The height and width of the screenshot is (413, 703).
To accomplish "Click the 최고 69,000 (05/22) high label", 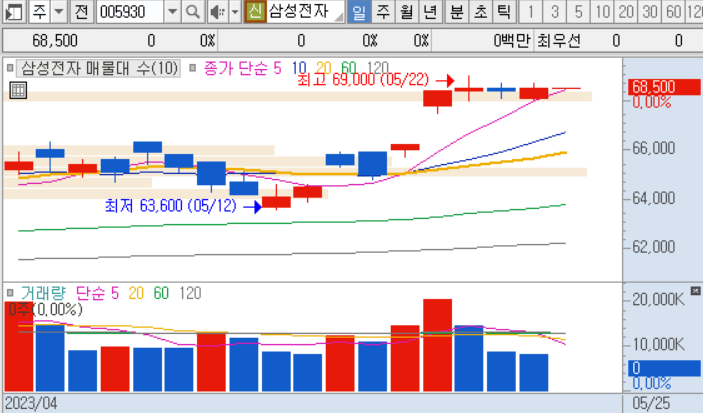I will click(x=363, y=80).
